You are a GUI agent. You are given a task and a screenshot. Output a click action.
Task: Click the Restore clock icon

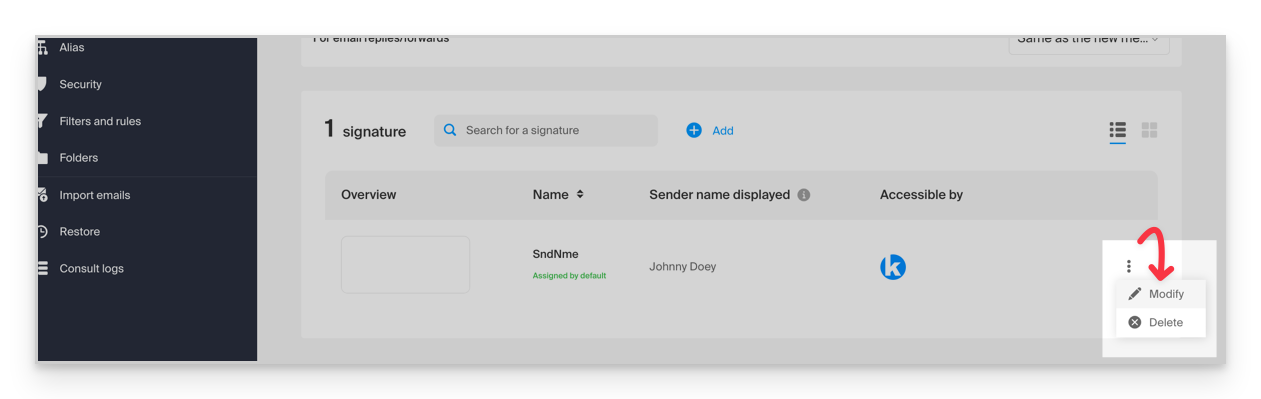(x=42, y=231)
